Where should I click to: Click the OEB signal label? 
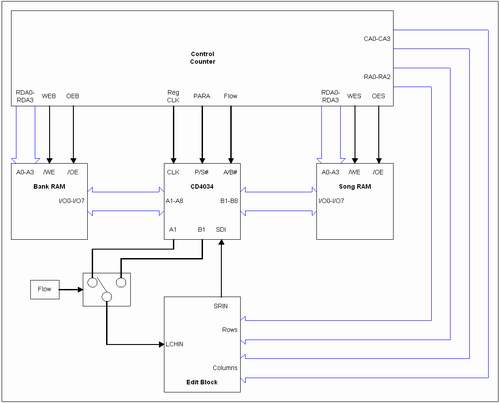(x=73, y=96)
